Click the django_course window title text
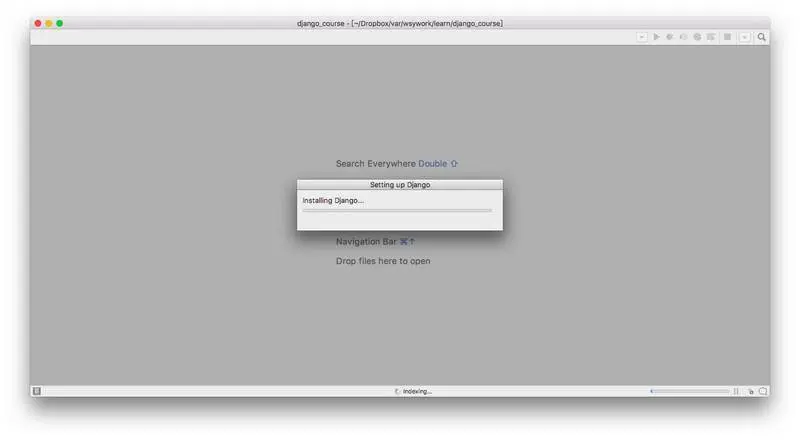This screenshot has height=440, width=800. pyautogui.click(x=400, y=23)
